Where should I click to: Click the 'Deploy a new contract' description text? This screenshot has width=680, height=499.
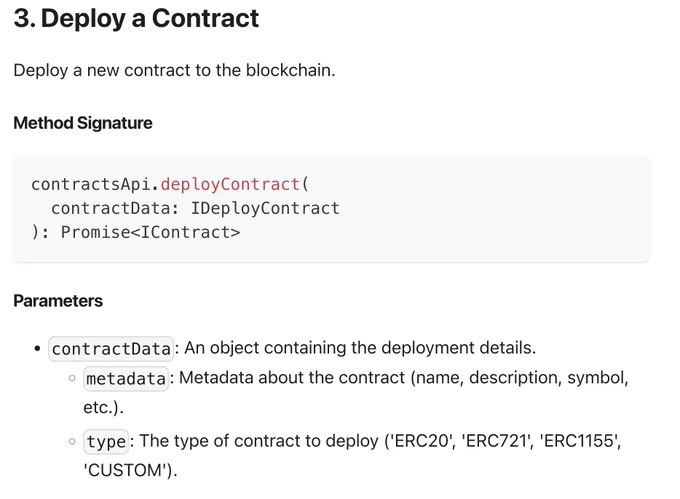click(x=174, y=70)
